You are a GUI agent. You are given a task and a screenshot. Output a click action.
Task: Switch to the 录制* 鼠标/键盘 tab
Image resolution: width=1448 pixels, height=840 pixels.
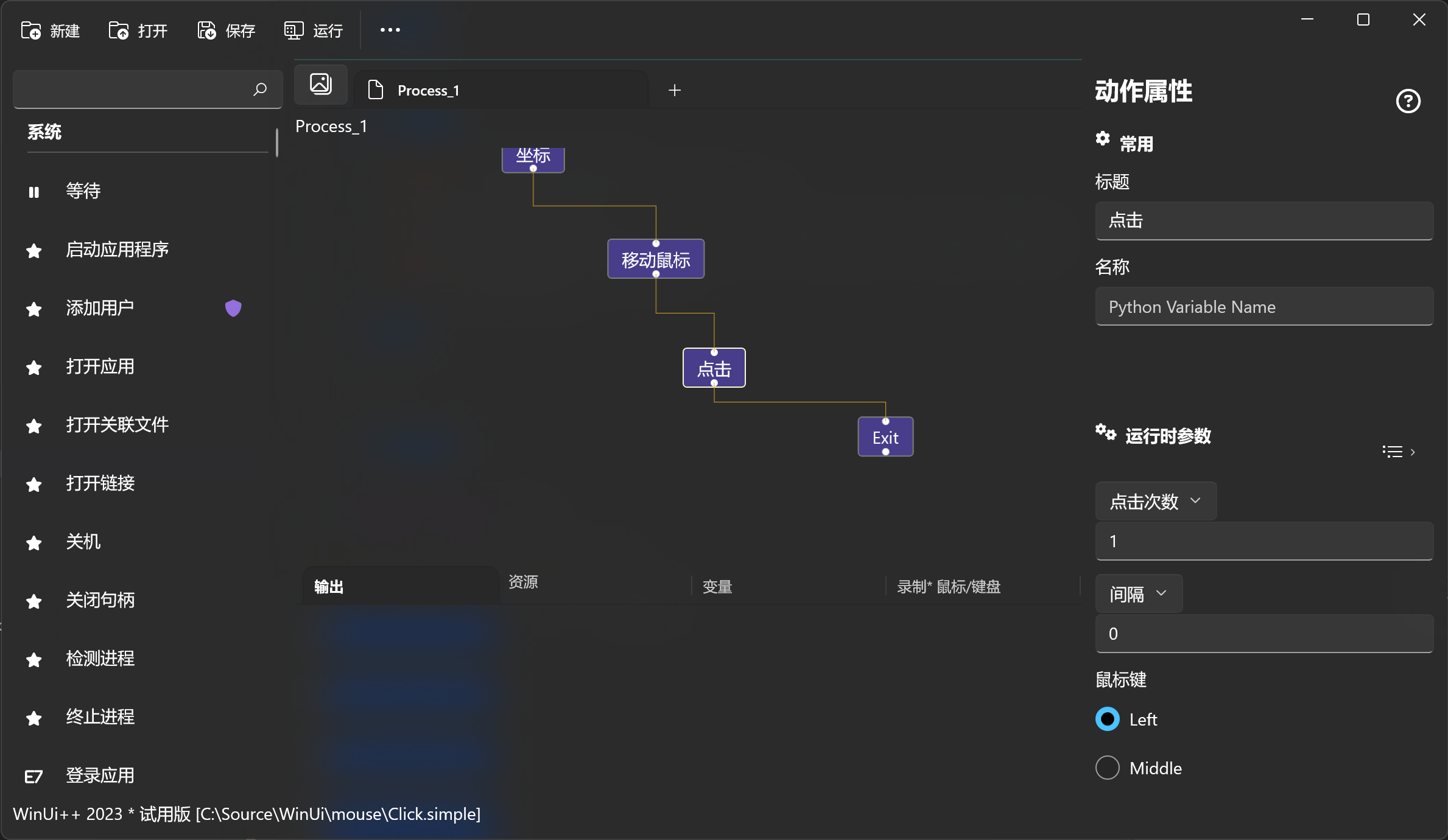(948, 587)
